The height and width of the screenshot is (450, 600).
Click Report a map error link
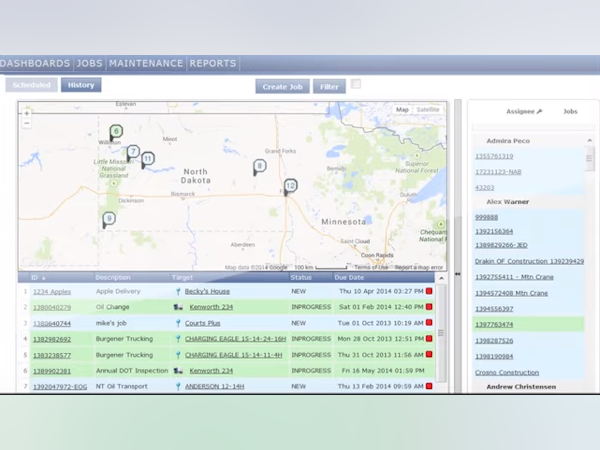click(419, 267)
